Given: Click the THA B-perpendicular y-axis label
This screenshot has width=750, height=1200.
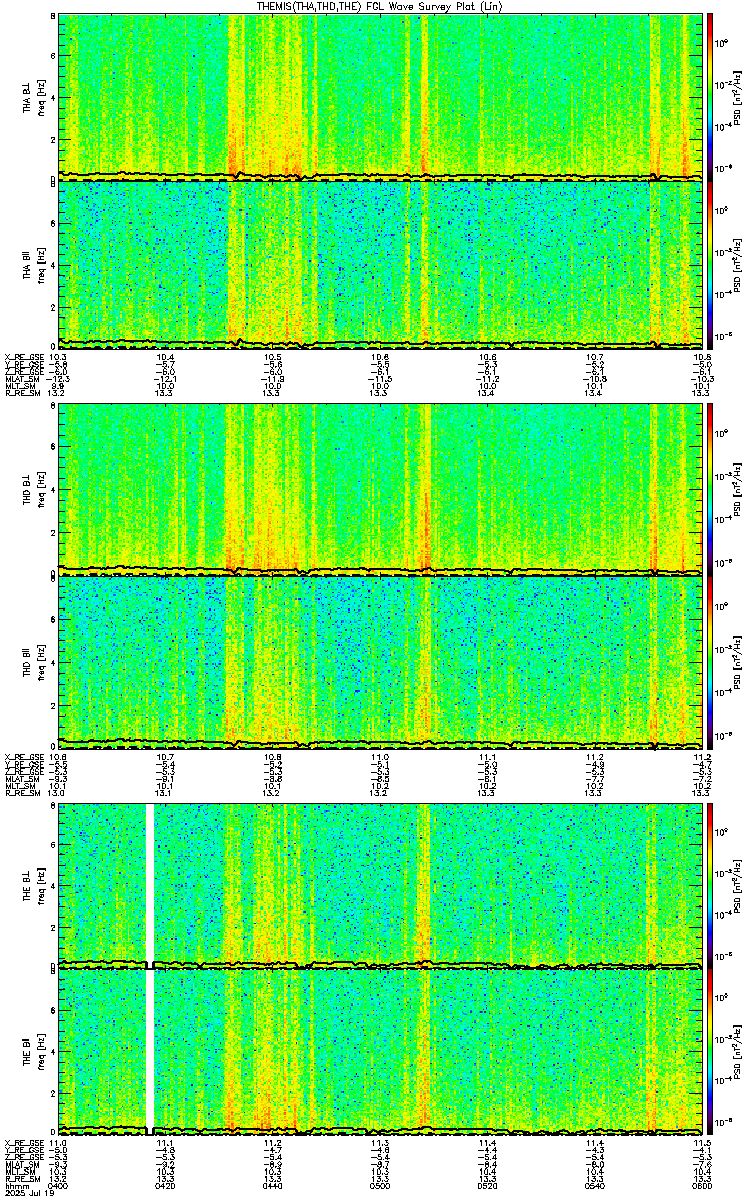Looking at the screenshot, I should pos(28,96).
